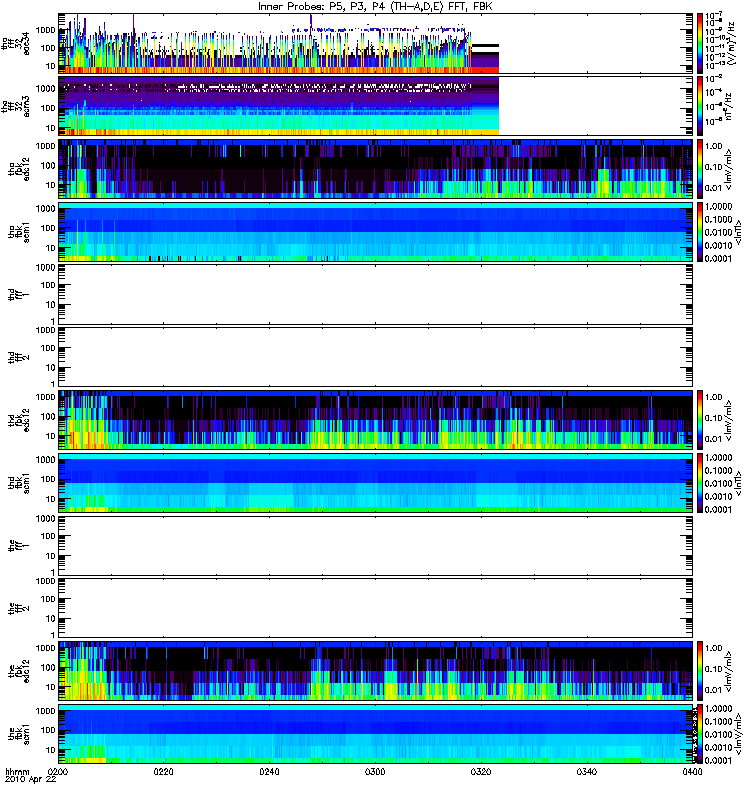
Task: Click the '<|mV/m|>' unit label beside thd fbk edc12
Action: [x=729, y=420]
